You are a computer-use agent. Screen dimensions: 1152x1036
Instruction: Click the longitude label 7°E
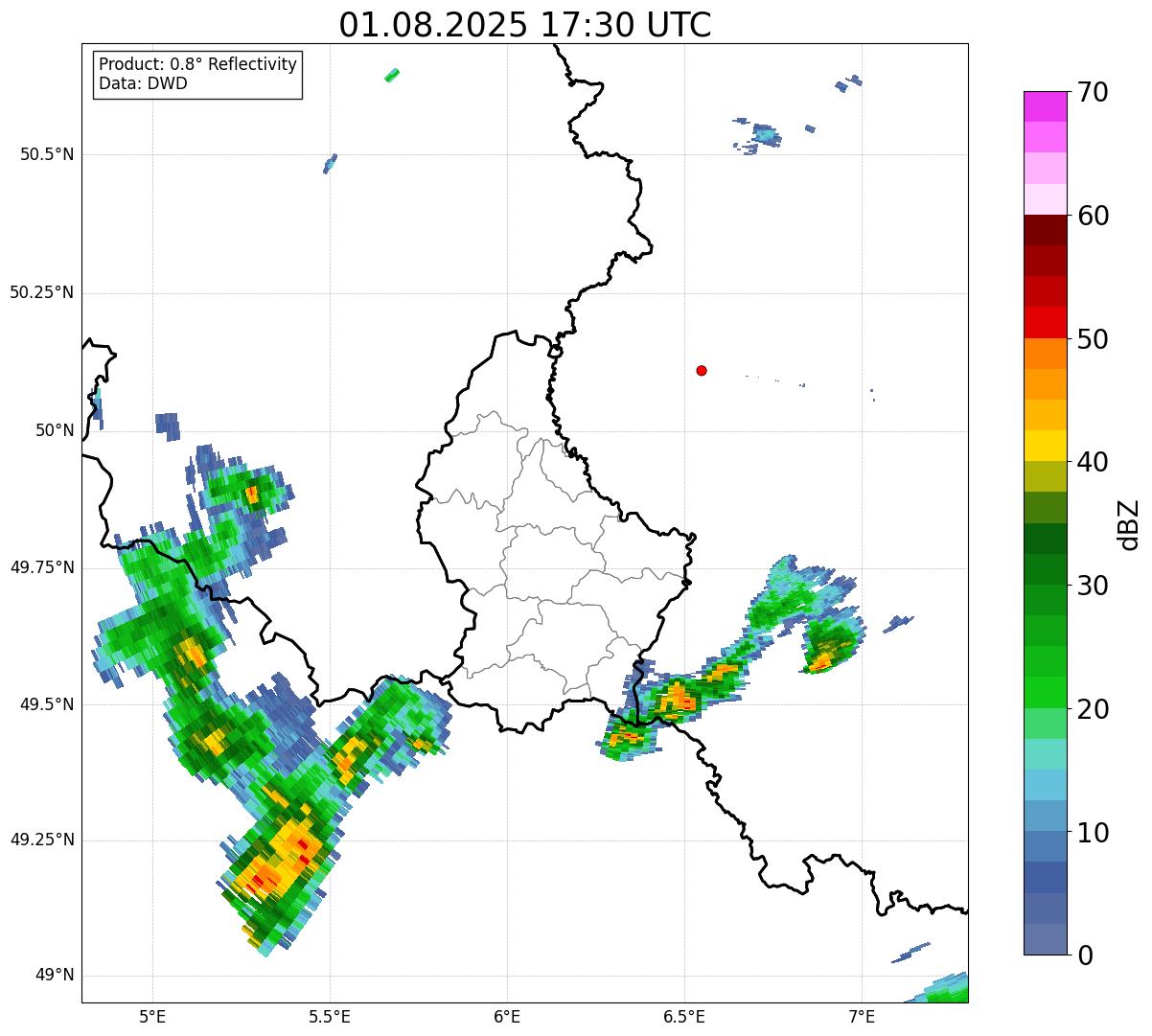[862, 1016]
